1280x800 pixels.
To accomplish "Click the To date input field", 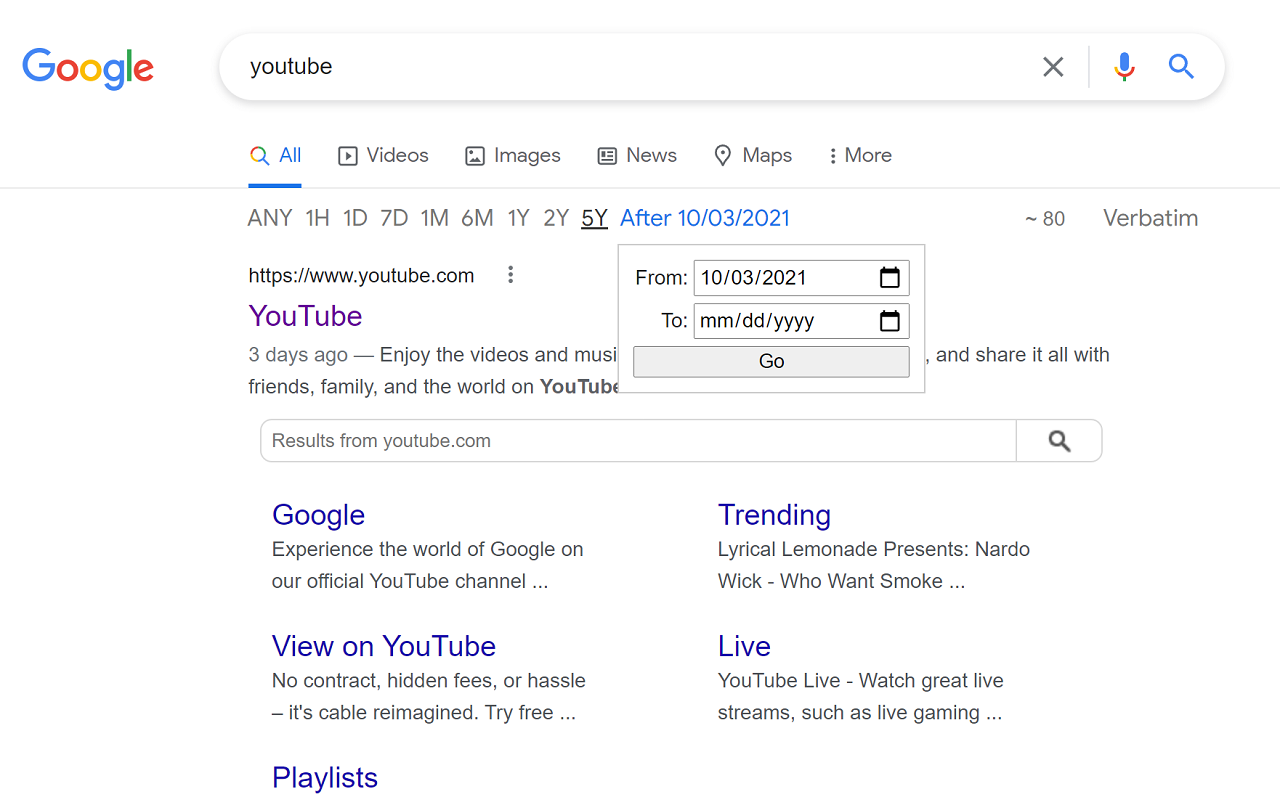I will tap(801, 321).
